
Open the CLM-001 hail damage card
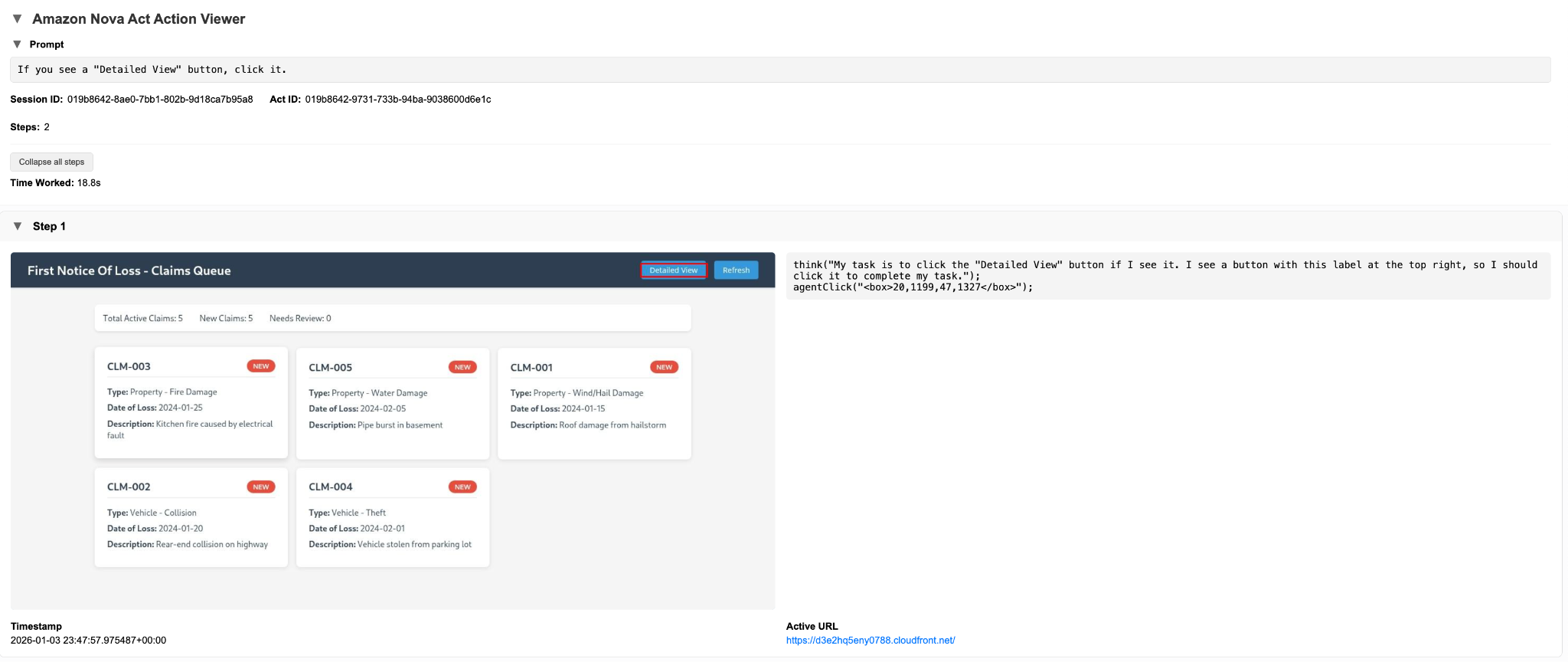(x=594, y=404)
